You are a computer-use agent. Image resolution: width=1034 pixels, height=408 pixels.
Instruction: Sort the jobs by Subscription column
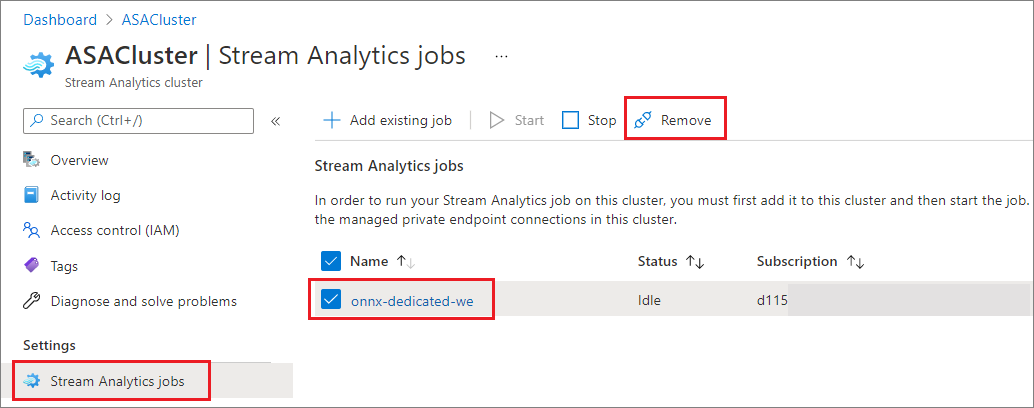point(855,262)
